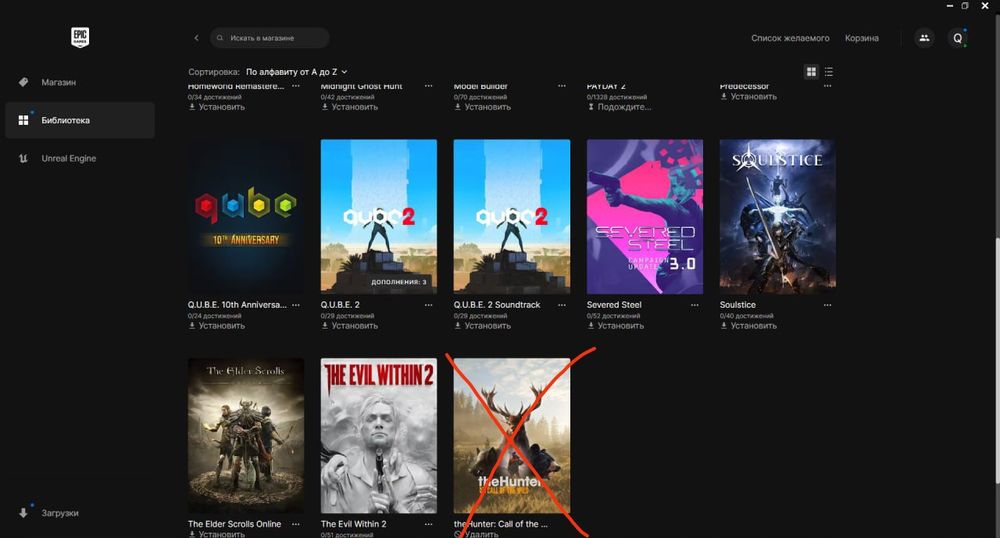Install Predecessor via Установить
The image size is (1000, 538).
[749, 97]
